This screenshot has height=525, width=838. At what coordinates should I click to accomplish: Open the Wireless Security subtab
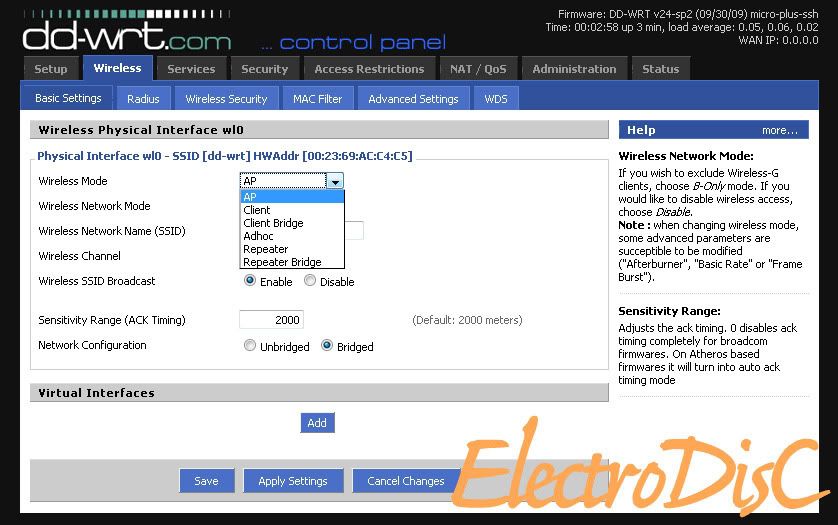pos(226,98)
